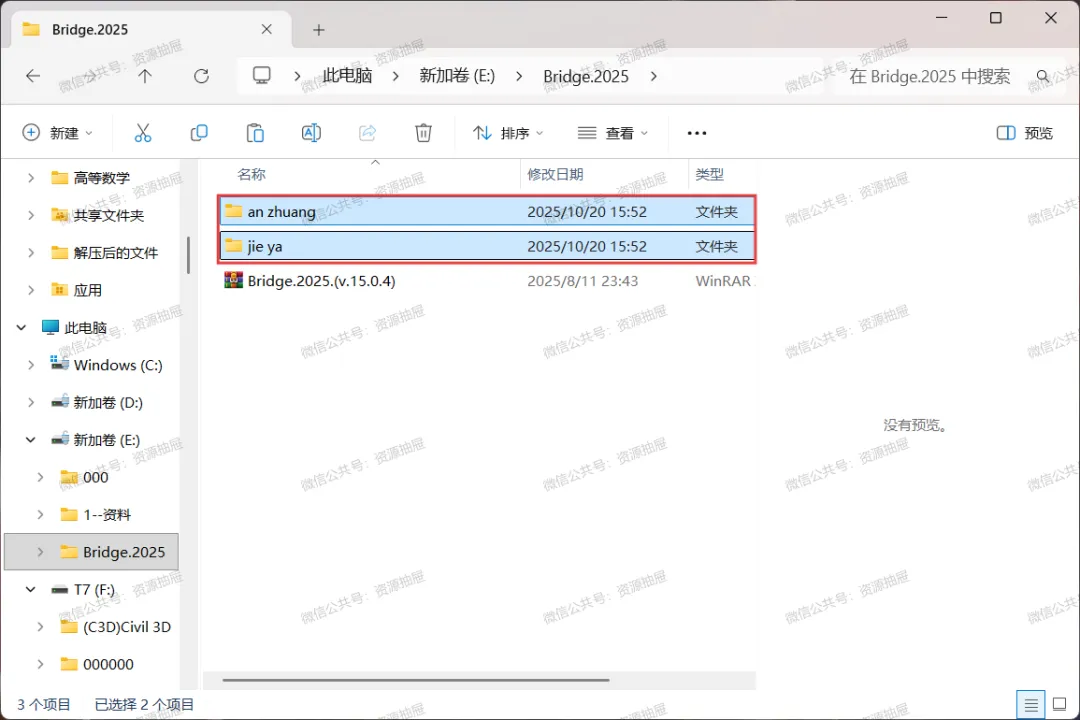Open the 新建 dropdown menu
The width and height of the screenshot is (1080, 720).
(58, 133)
